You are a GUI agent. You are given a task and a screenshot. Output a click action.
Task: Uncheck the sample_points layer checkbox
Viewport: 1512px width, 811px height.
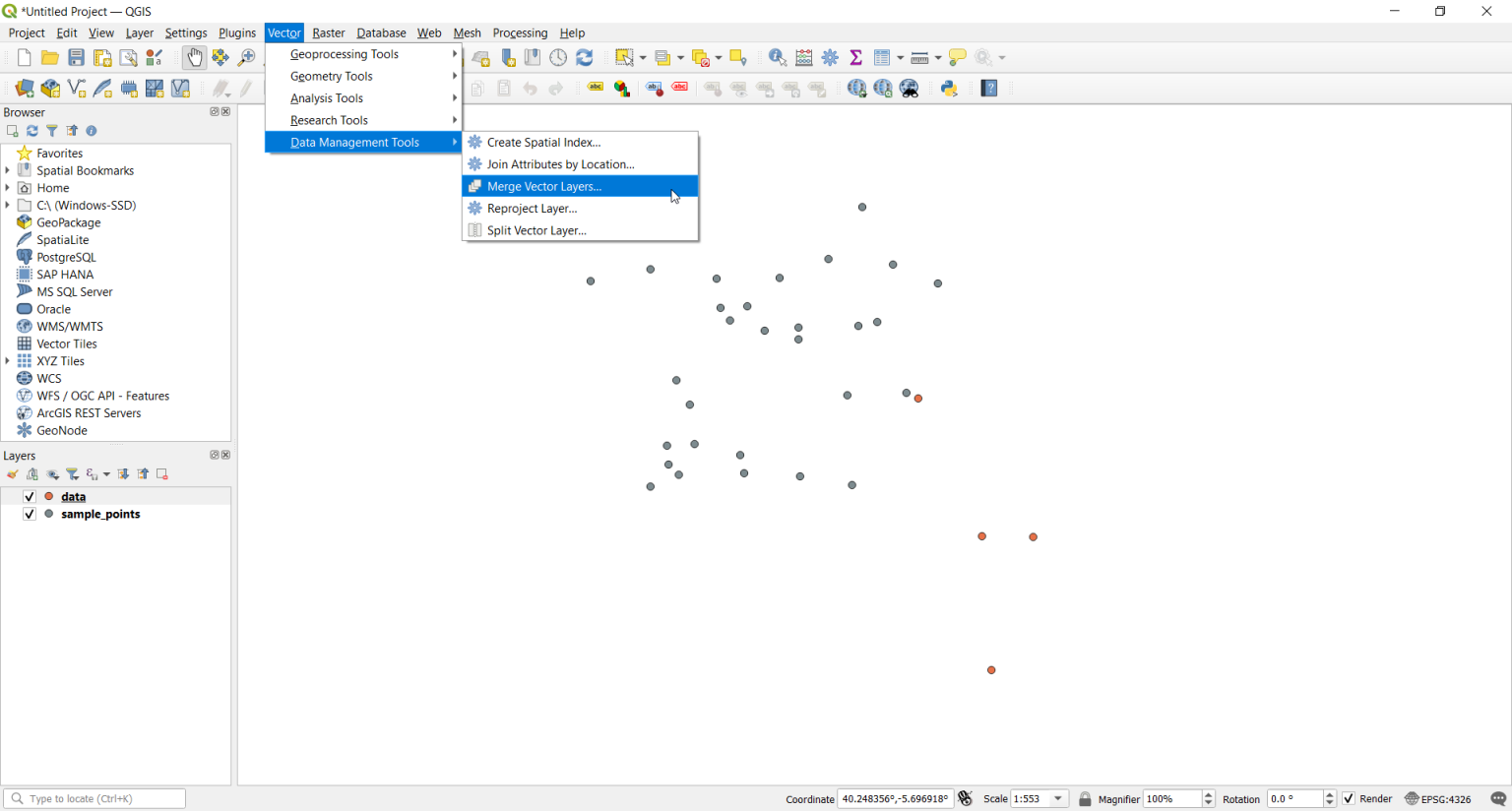(x=29, y=514)
